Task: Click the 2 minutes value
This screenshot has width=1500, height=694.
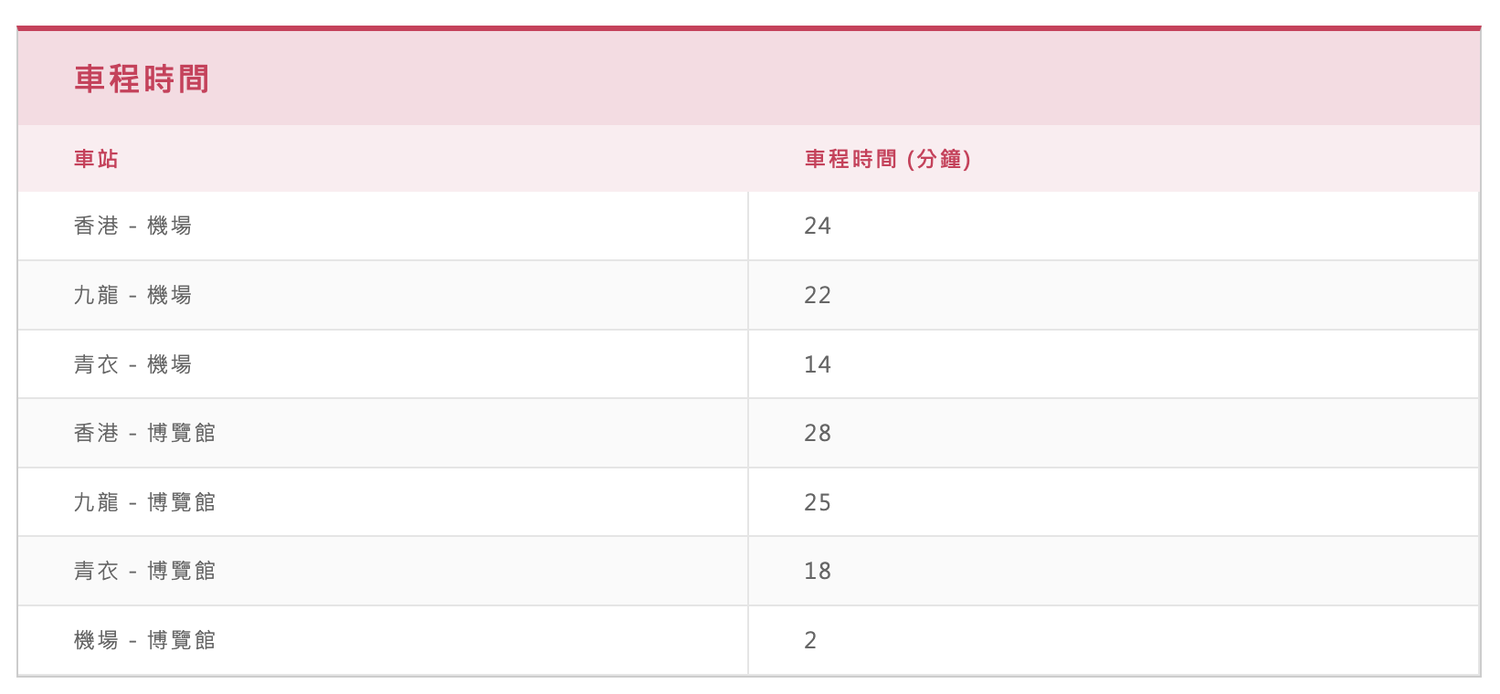Action: click(x=810, y=640)
